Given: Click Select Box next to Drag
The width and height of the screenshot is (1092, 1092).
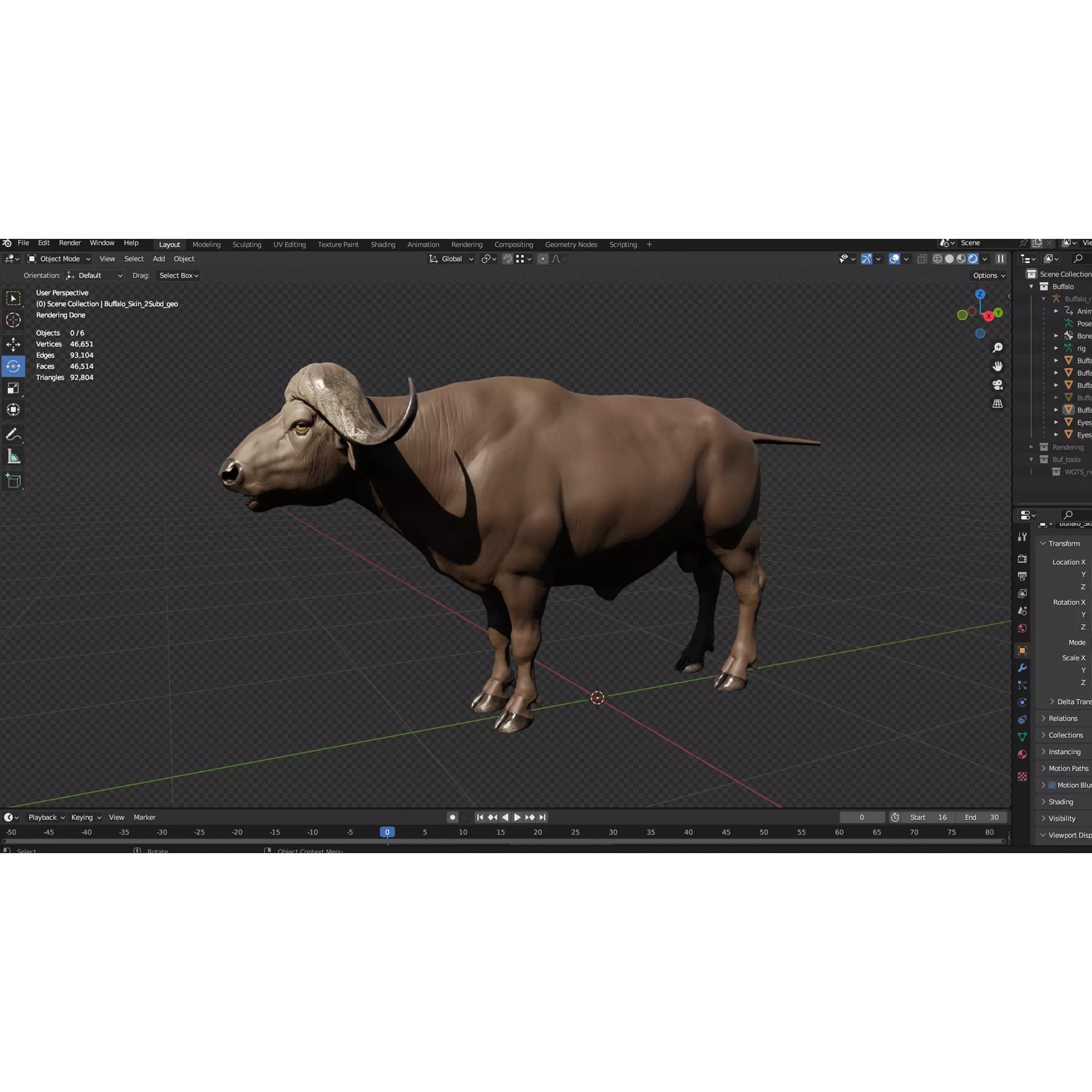Looking at the screenshot, I should [x=177, y=275].
